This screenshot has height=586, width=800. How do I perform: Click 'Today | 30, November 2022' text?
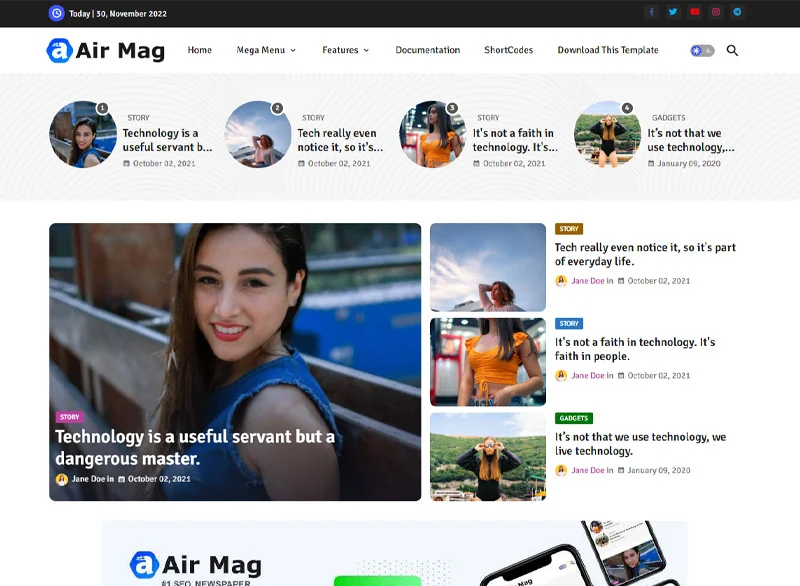[118, 14]
